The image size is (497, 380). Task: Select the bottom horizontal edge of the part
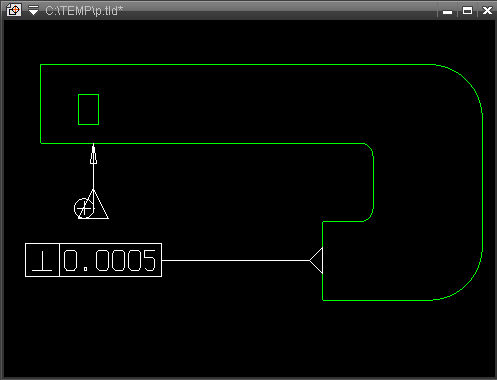tap(378, 300)
